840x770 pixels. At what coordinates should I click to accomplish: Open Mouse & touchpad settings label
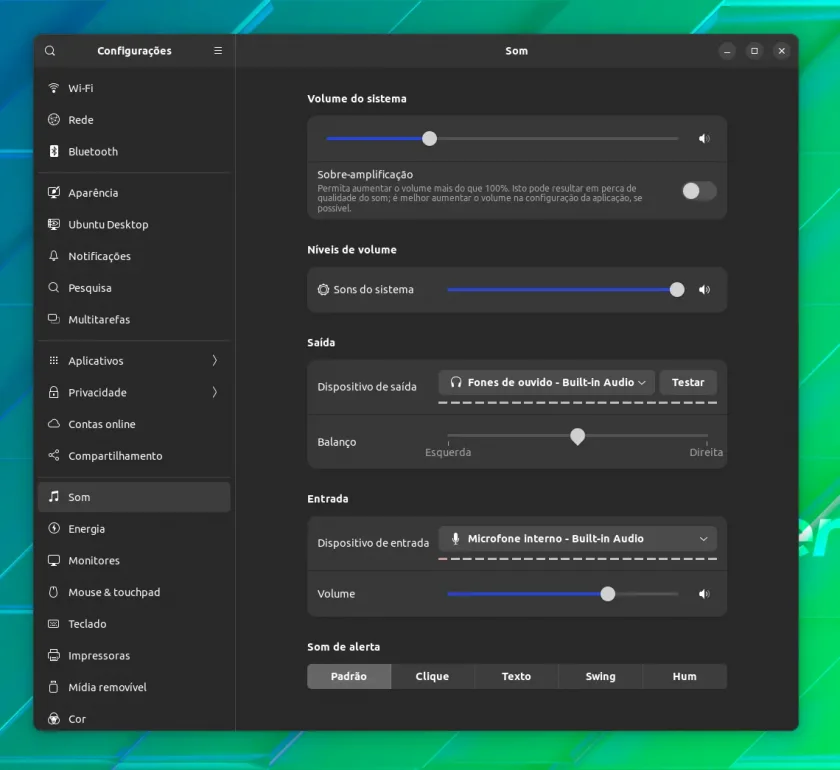(114, 592)
